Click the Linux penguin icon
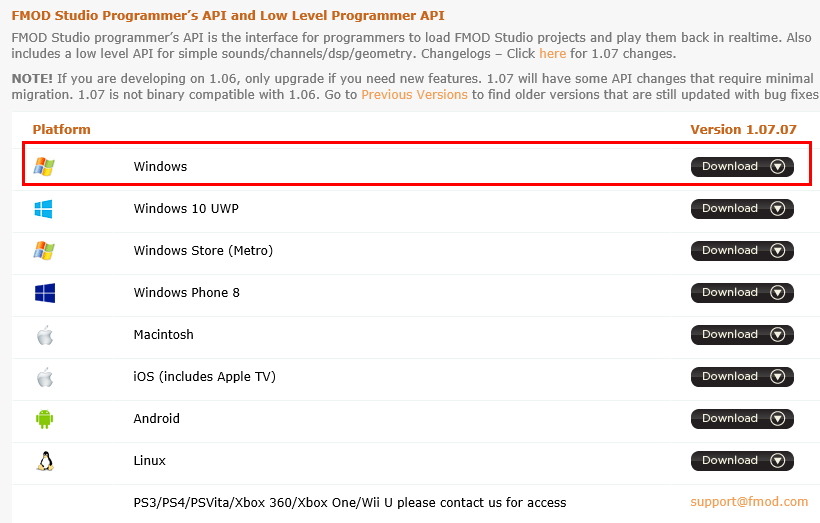820x523 pixels. pos(44,461)
